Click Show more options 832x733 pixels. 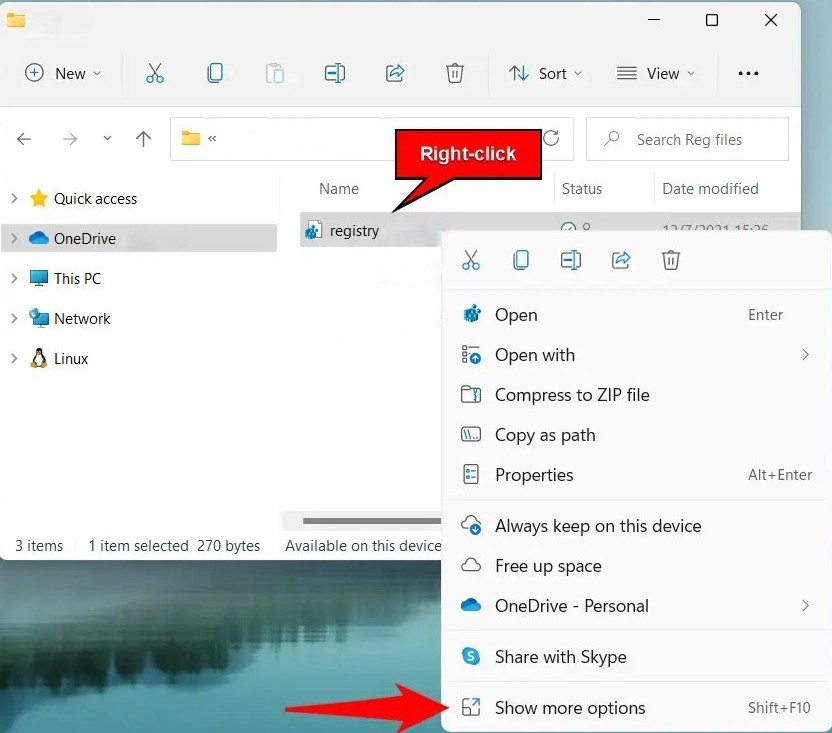636,708
